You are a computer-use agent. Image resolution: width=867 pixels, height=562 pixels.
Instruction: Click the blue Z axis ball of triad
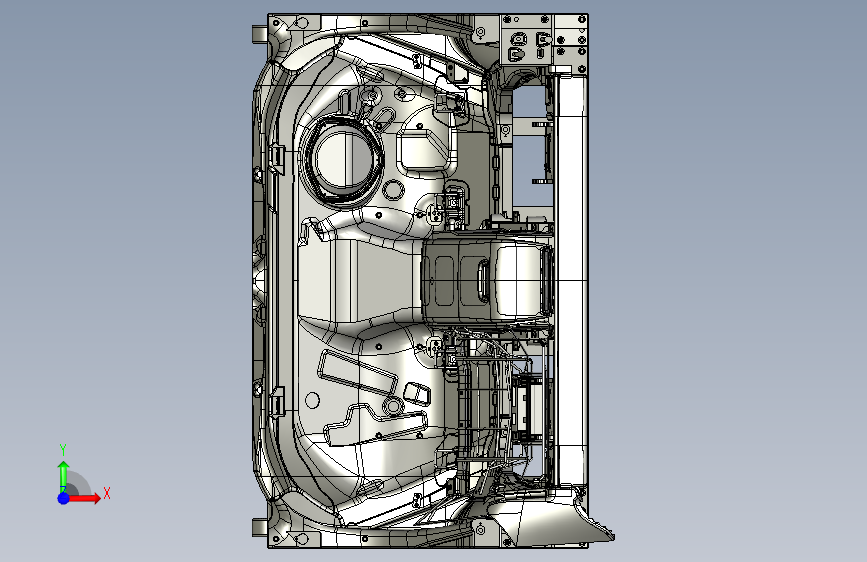[64, 498]
